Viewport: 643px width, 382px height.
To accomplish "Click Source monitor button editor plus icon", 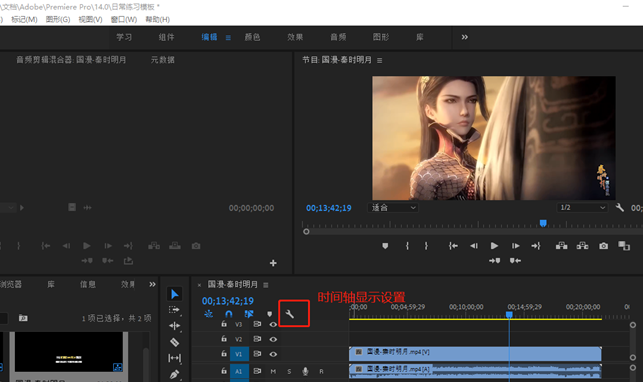I will coord(273,263).
